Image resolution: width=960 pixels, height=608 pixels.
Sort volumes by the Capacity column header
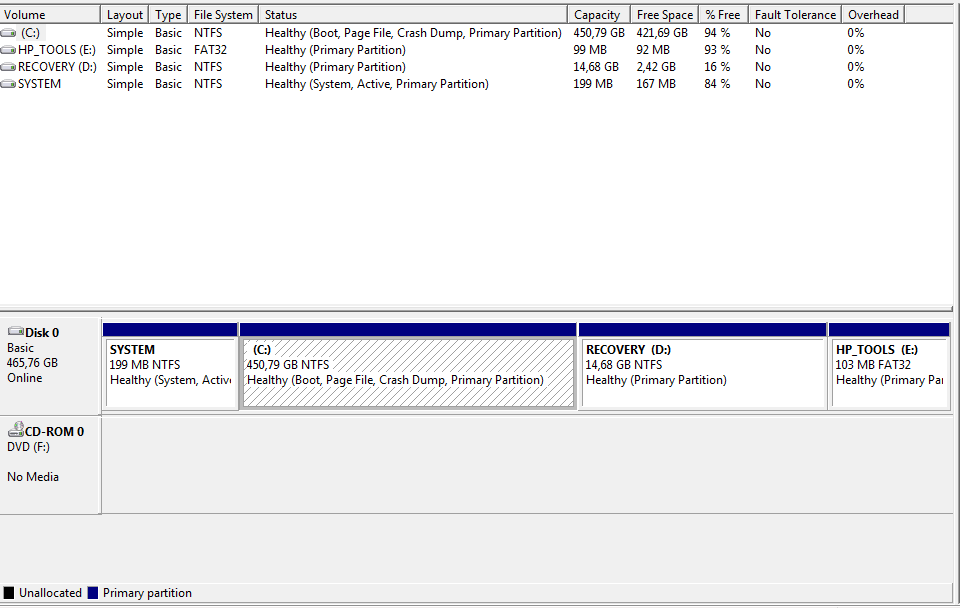pos(597,15)
